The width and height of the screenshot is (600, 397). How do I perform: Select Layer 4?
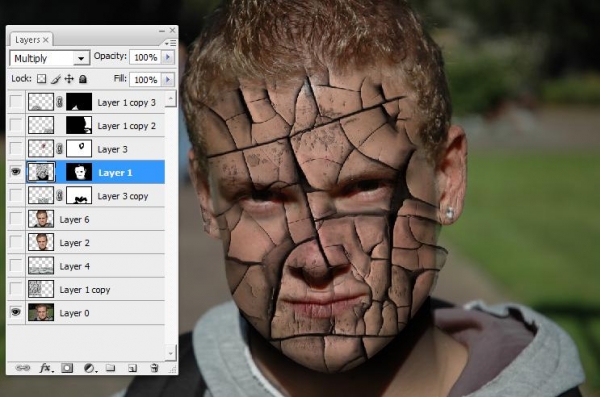(x=86, y=266)
